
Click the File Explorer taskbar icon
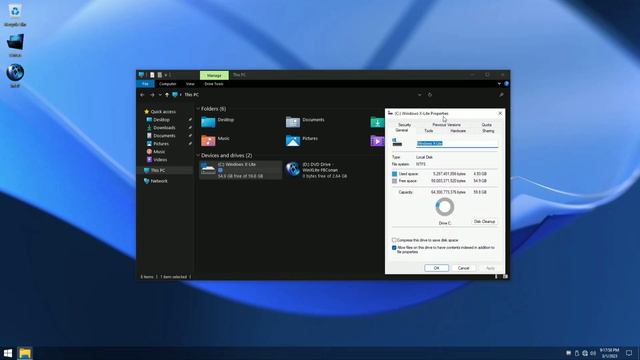coord(25,353)
